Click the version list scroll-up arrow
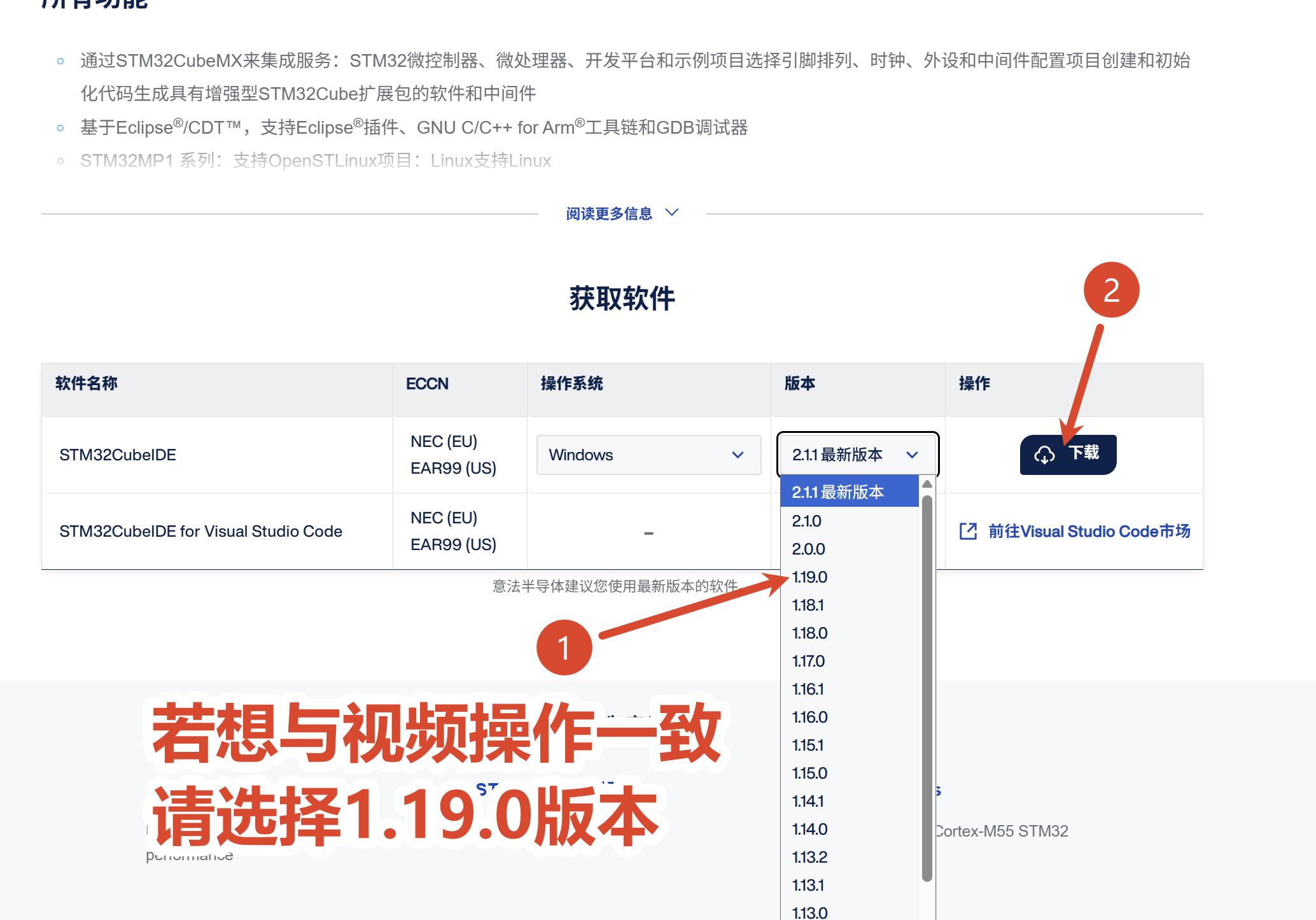Screen dimensions: 1316x920 [927, 484]
